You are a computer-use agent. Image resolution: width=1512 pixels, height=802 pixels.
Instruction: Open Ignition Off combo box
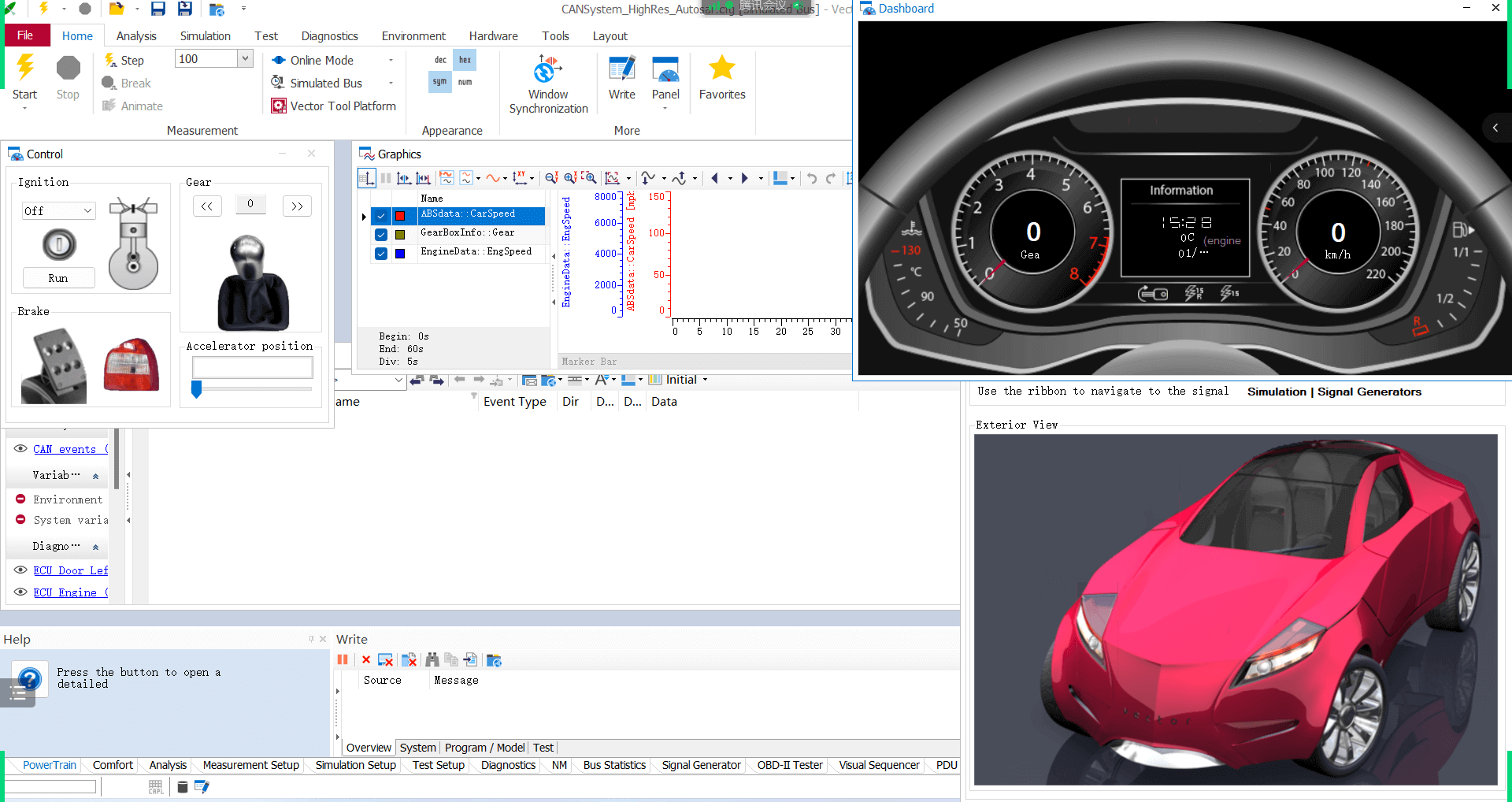coord(58,210)
